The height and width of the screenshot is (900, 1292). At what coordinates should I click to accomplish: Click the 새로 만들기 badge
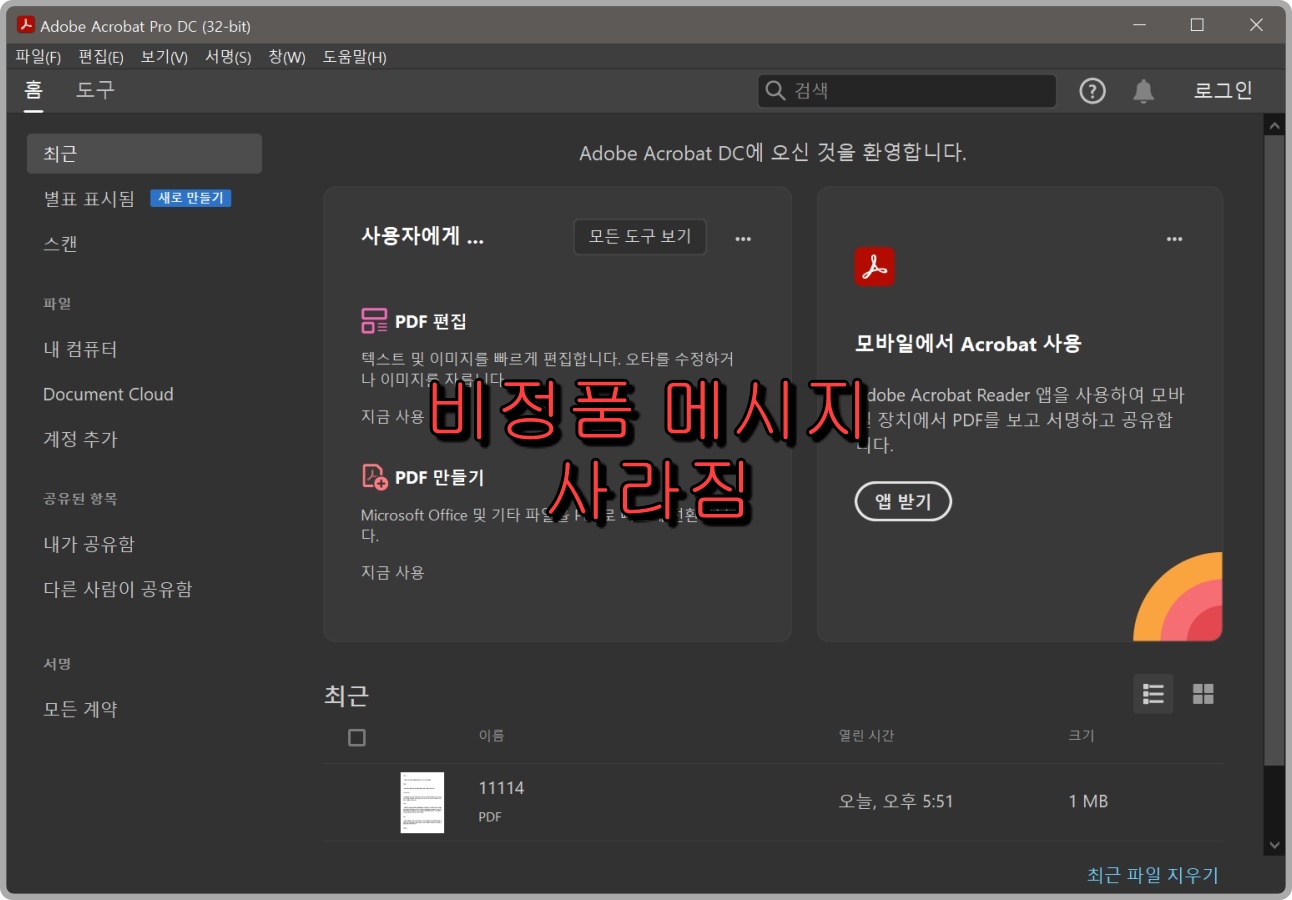191,198
